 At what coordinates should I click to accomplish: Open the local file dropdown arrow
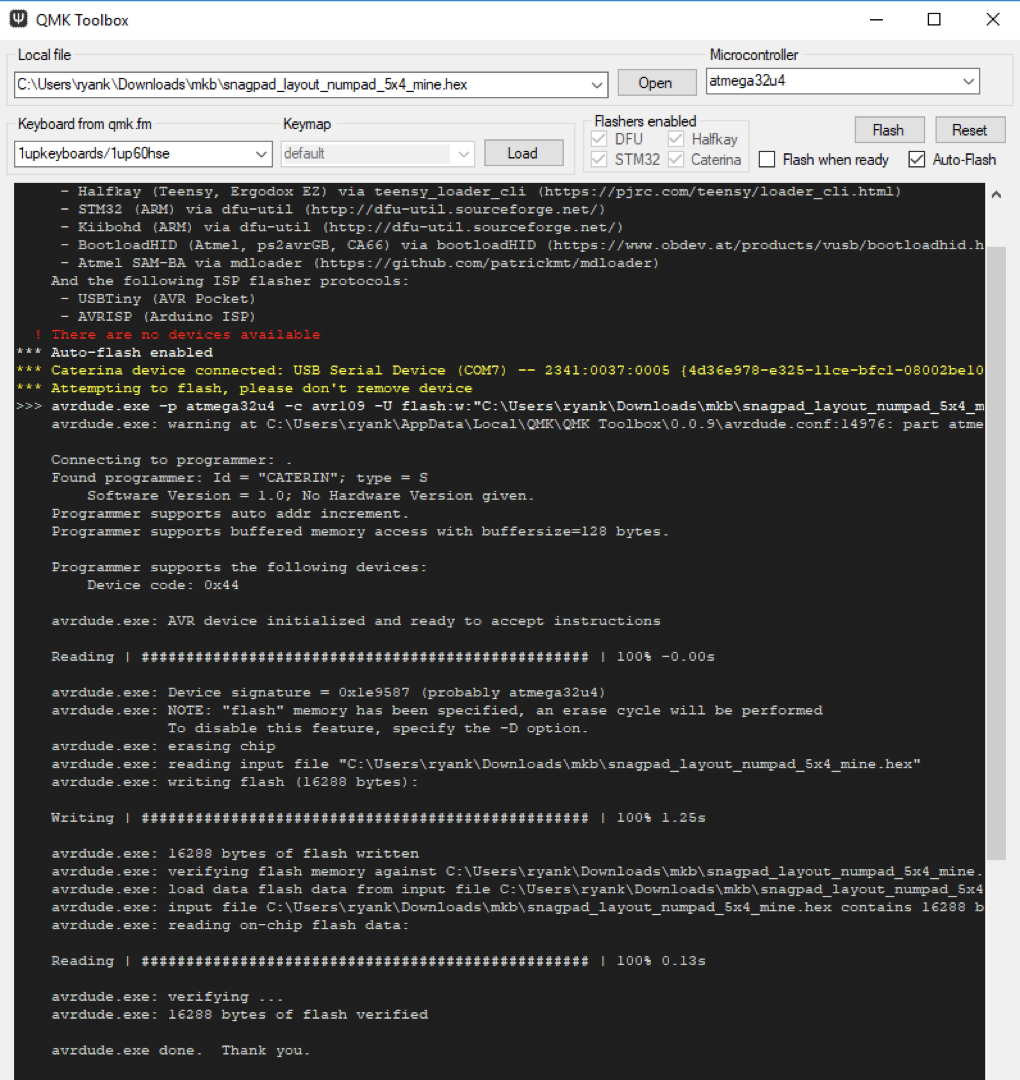coord(596,85)
